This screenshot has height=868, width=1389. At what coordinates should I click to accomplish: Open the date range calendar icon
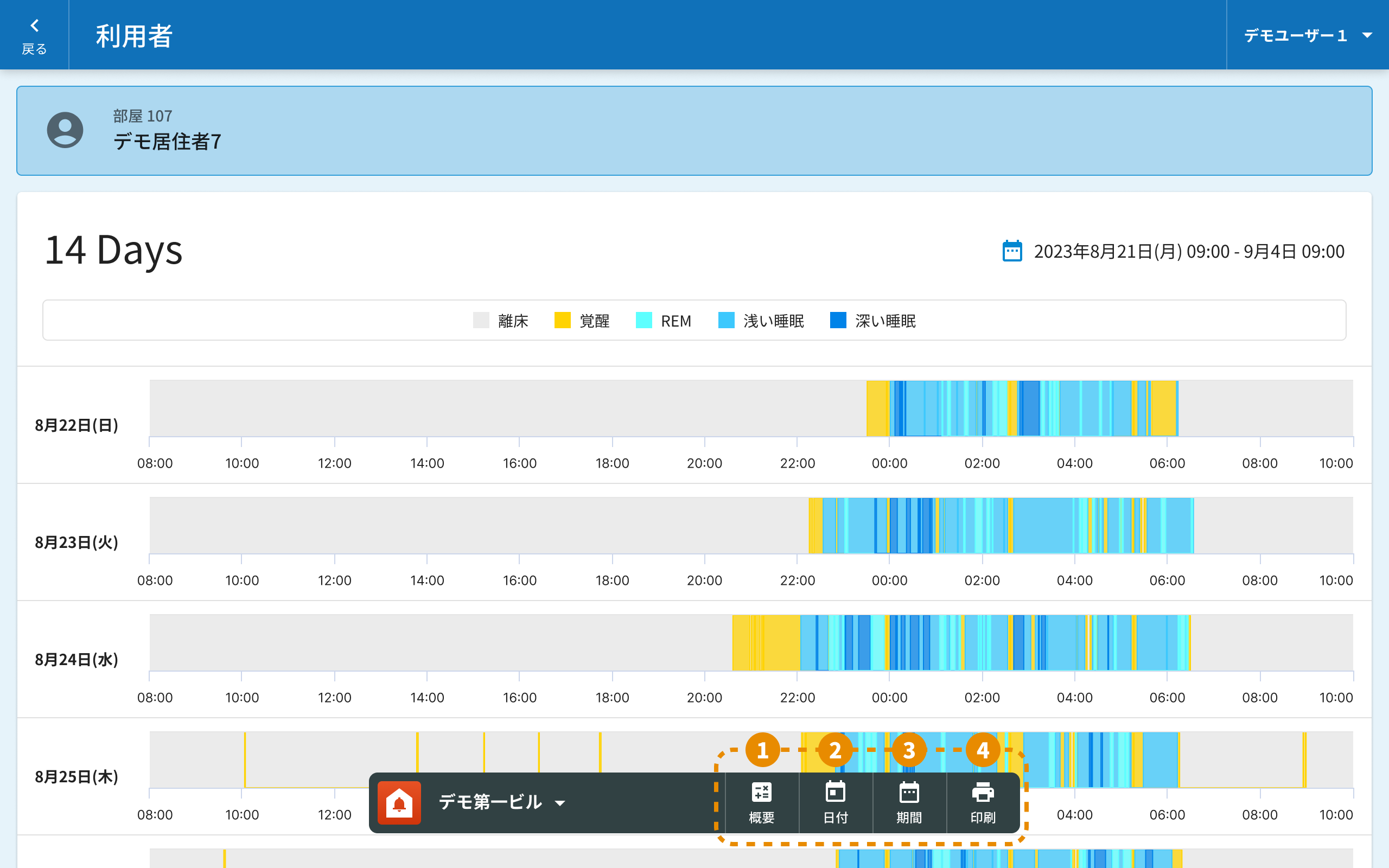(1012, 251)
